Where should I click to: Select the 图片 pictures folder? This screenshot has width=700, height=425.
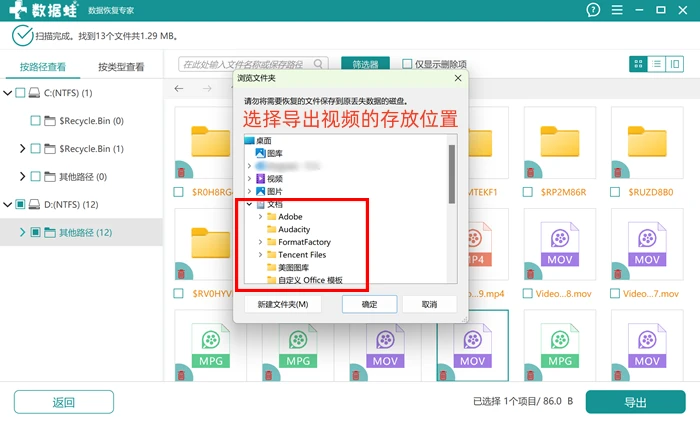[269, 191]
